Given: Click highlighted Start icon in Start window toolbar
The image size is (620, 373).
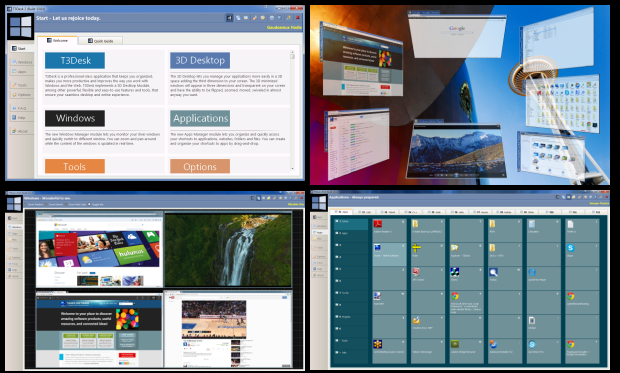Looking at the screenshot, I should click(x=229, y=18).
